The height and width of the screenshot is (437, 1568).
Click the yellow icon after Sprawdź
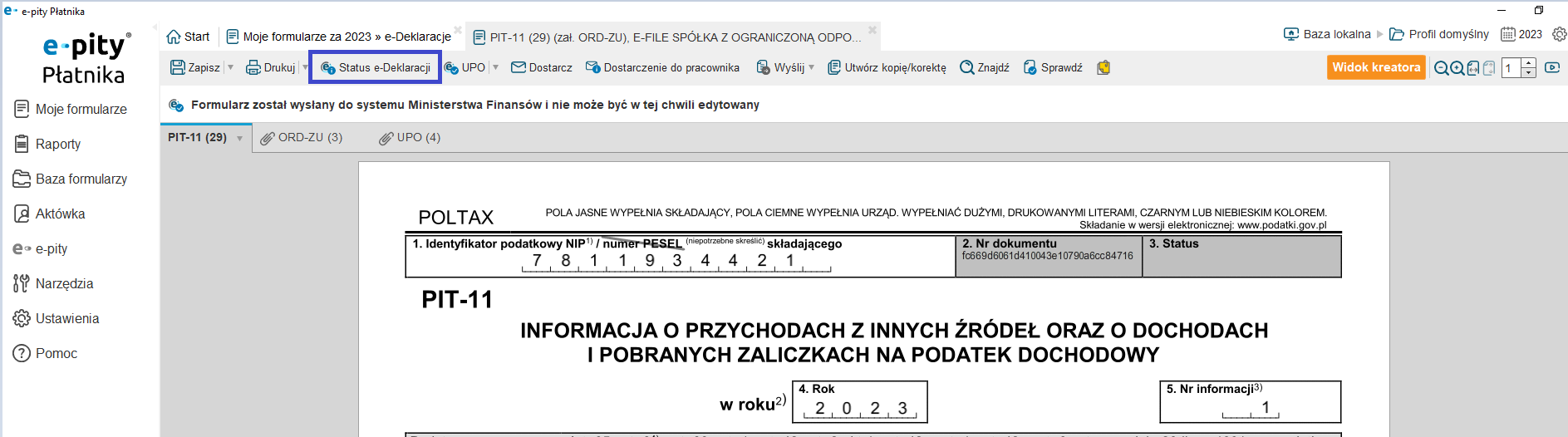tap(1103, 67)
